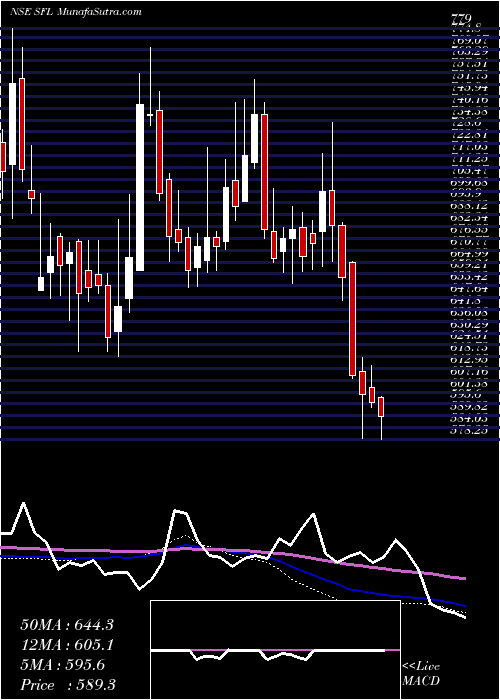Click the Price : 589.3 readout

68,685
